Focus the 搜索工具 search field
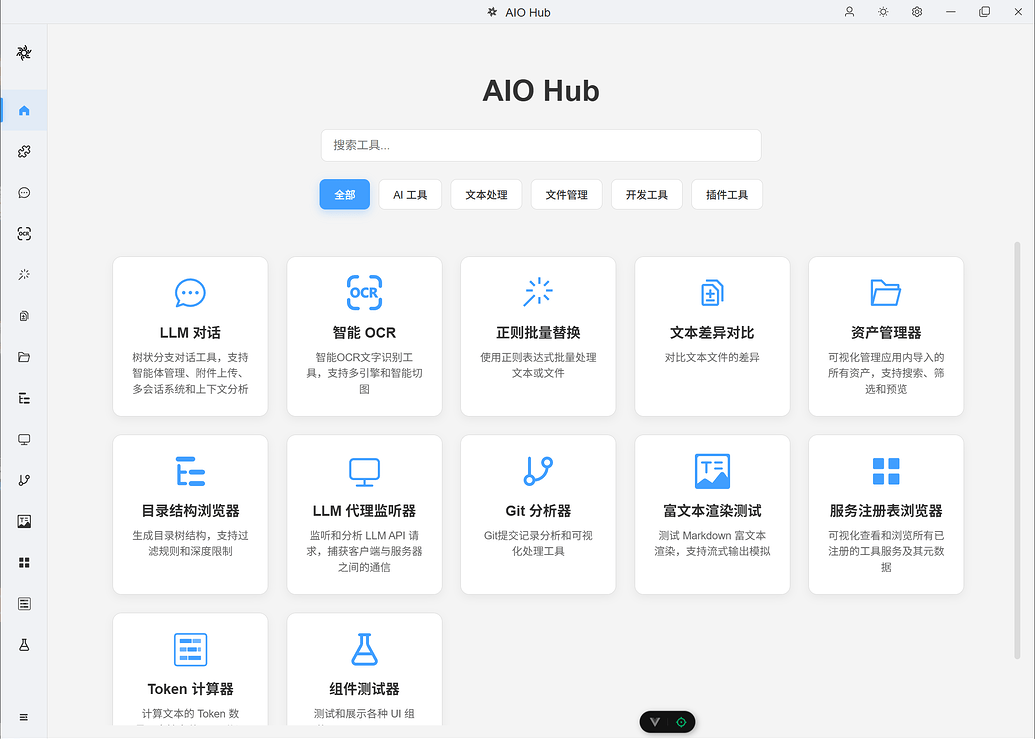 [x=541, y=145]
